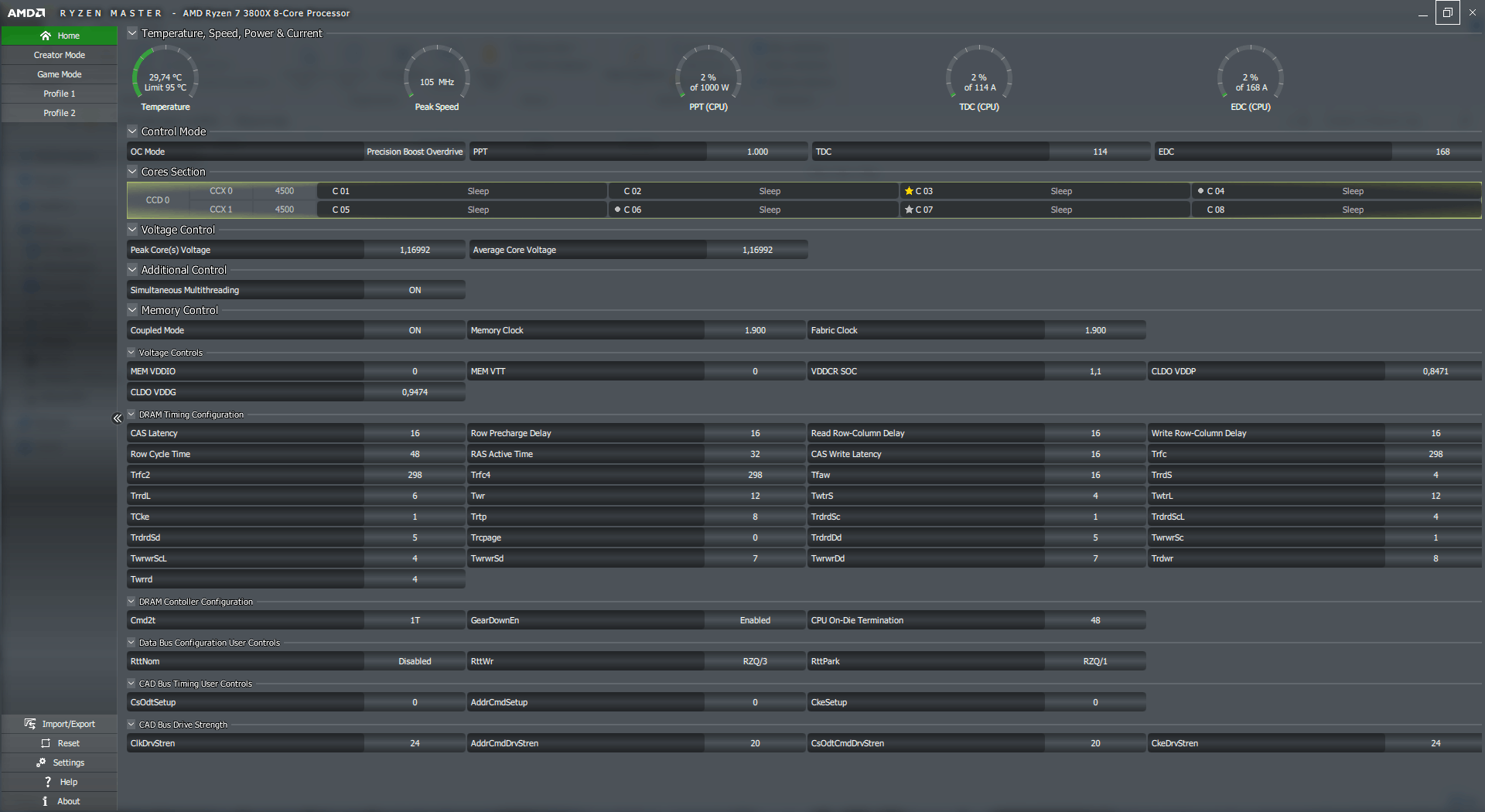Click the PPT (CPU) gauge

(x=708, y=78)
